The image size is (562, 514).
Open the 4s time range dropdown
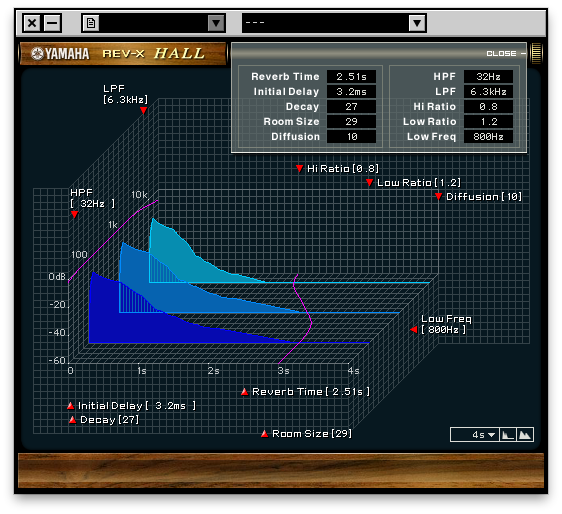pos(474,435)
